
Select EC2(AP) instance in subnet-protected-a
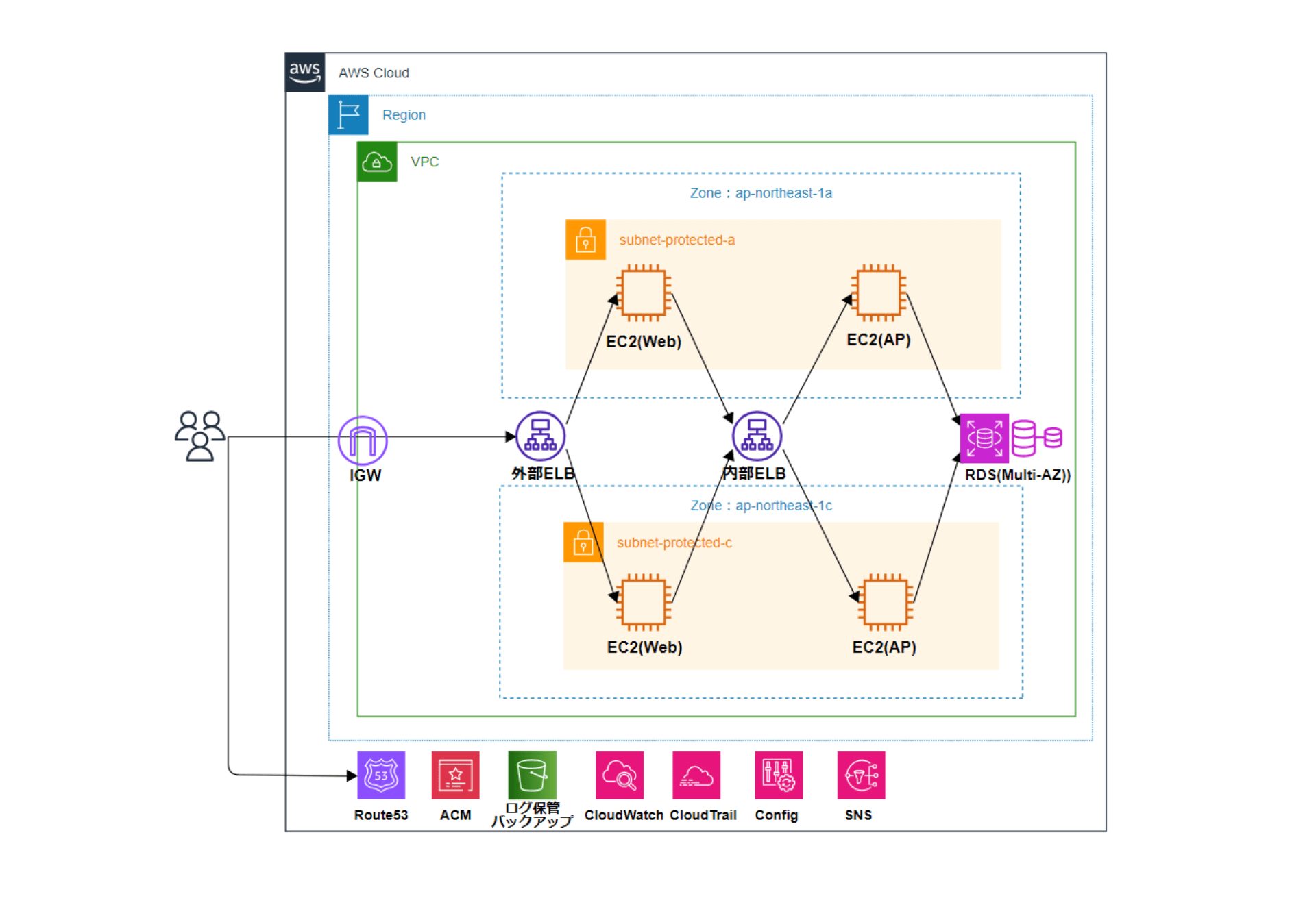pyautogui.click(x=879, y=293)
